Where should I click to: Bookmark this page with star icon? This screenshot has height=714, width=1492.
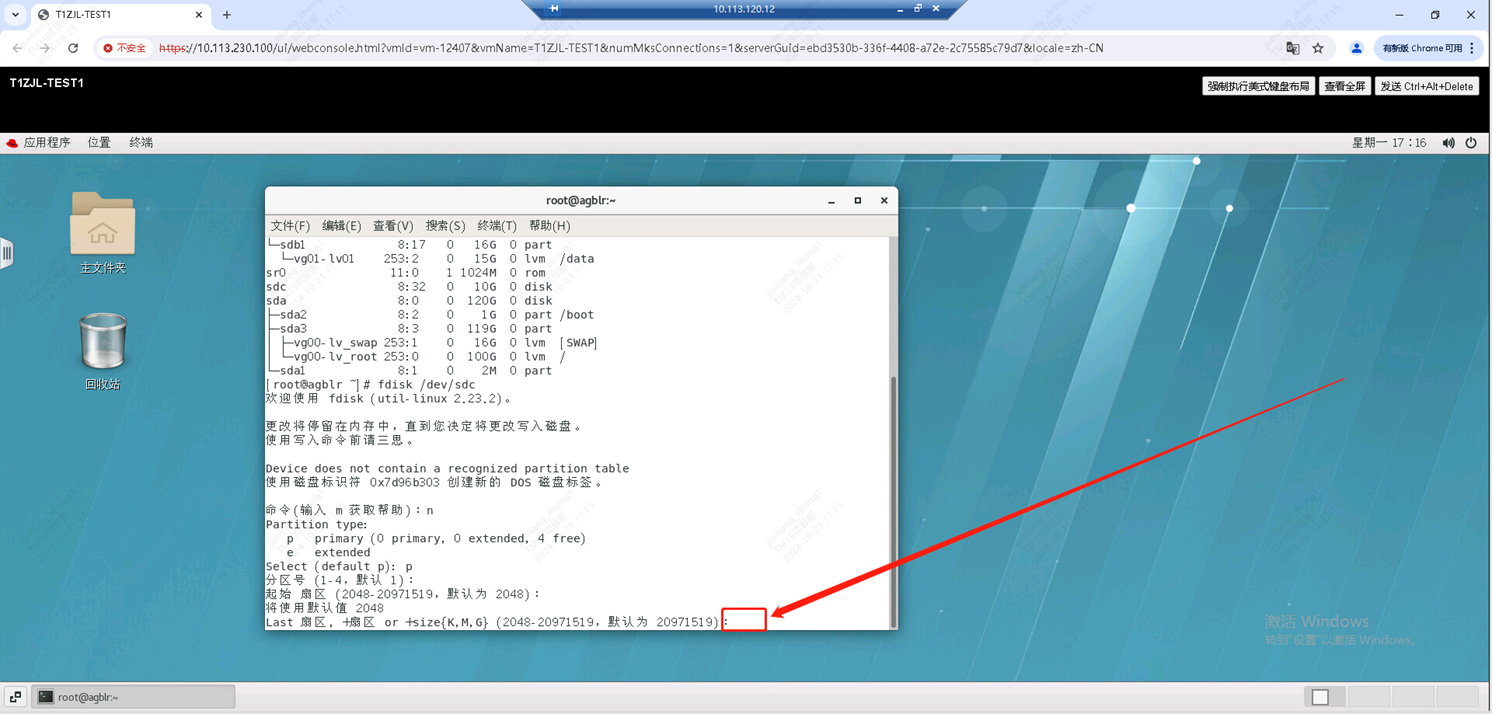click(1318, 48)
